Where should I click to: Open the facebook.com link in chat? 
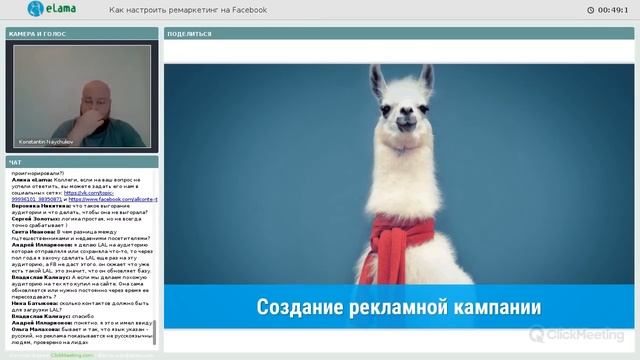[113, 200]
